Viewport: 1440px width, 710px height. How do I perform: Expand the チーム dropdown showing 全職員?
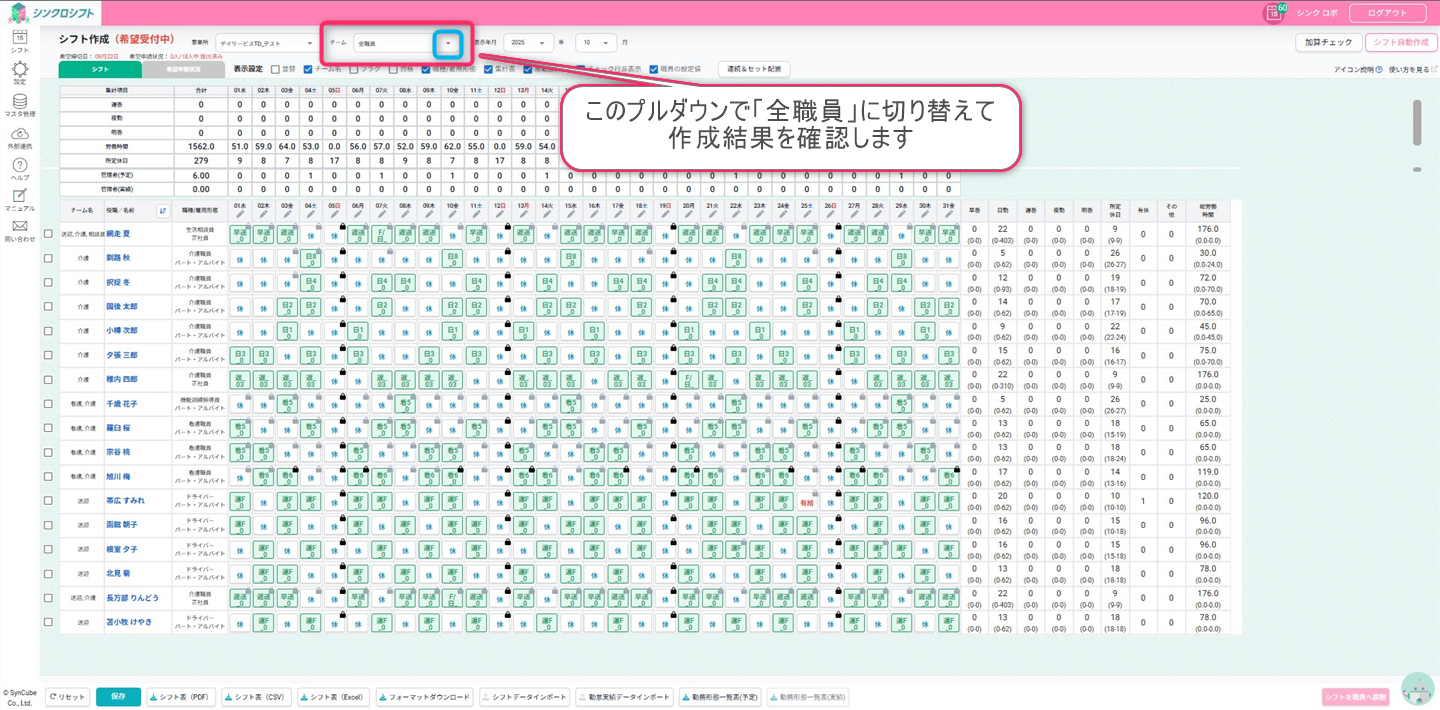448,43
